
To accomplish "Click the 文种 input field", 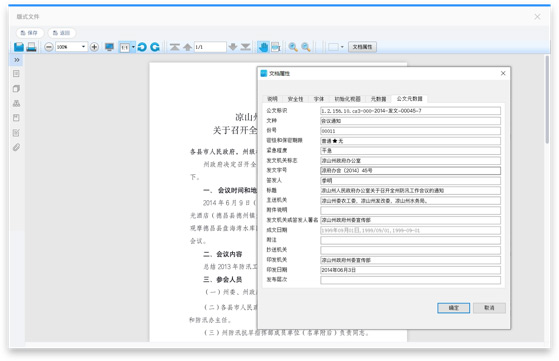I will click(x=410, y=121).
